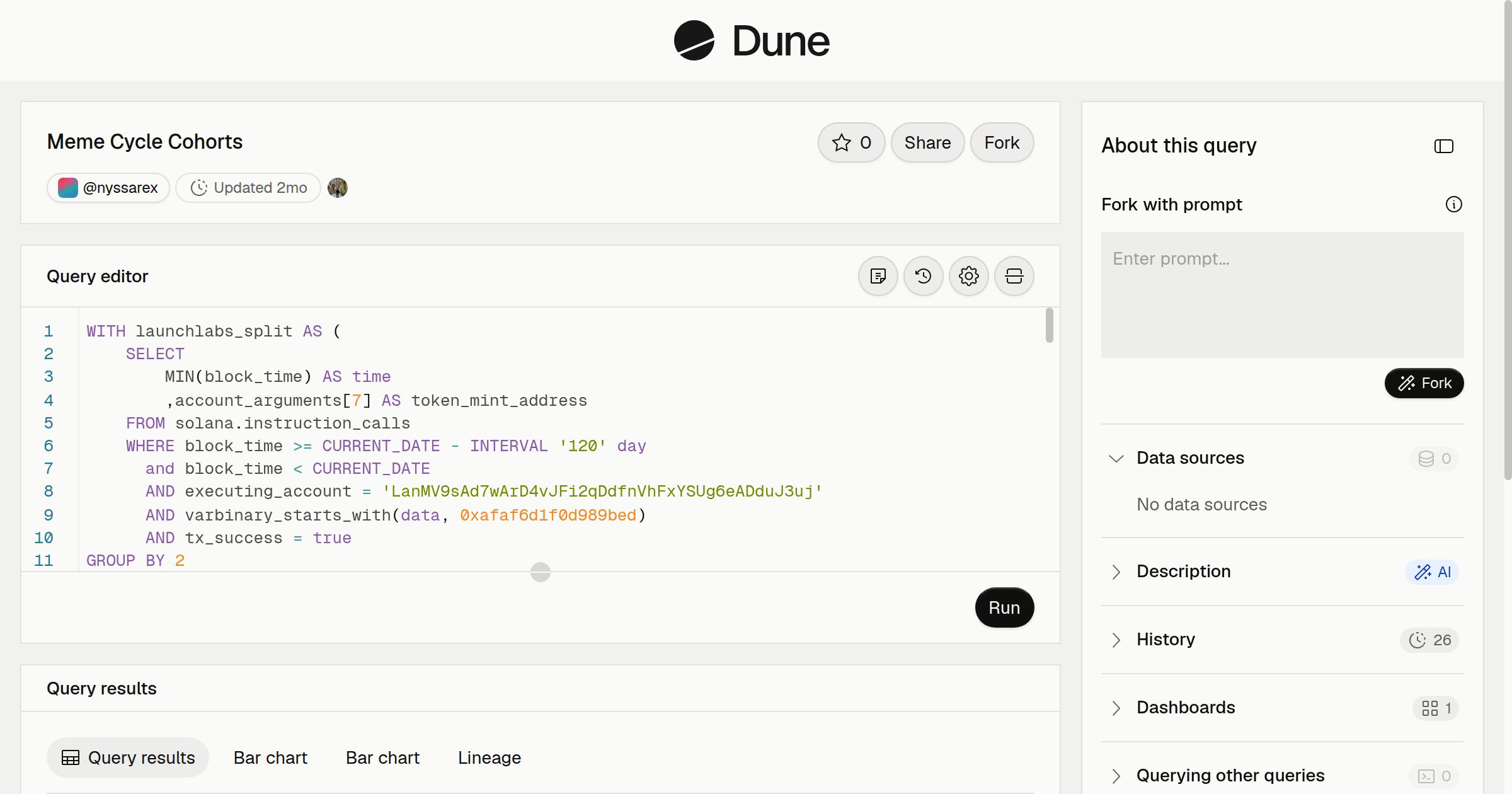
Task: Collapse the Data sources section
Action: 1116,458
